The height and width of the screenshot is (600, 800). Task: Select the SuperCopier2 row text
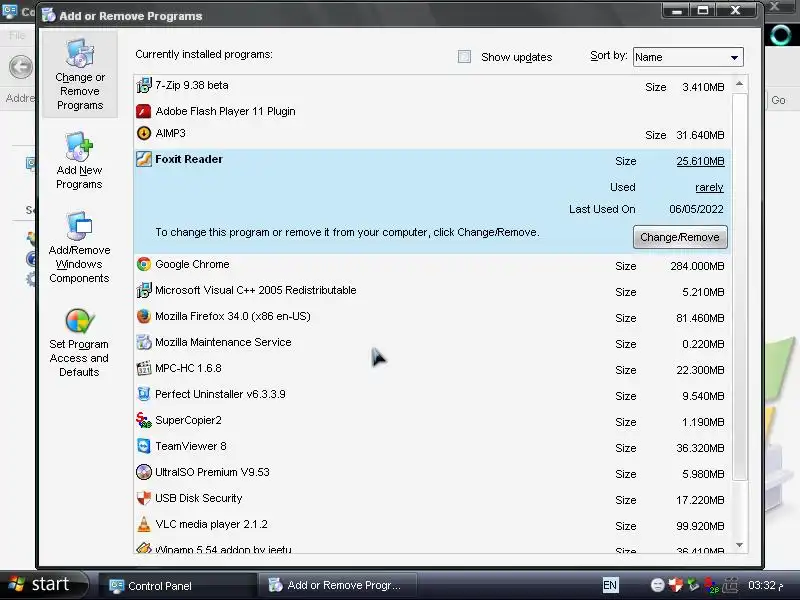click(188, 420)
